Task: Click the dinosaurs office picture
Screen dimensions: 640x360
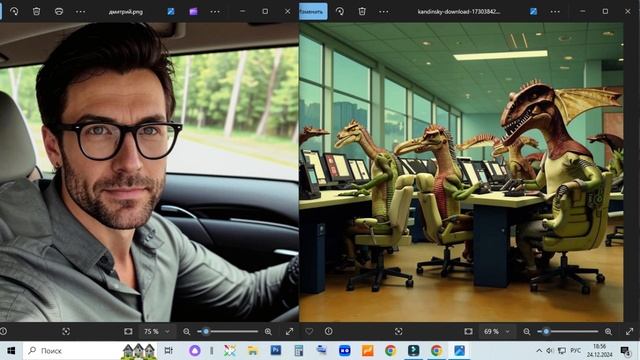Action: coord(461,172)
